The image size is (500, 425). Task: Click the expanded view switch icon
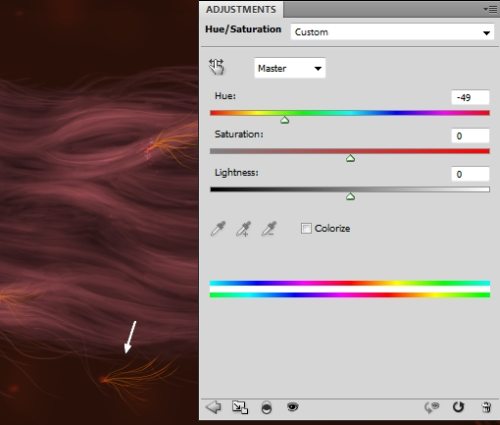click(240, 407)
